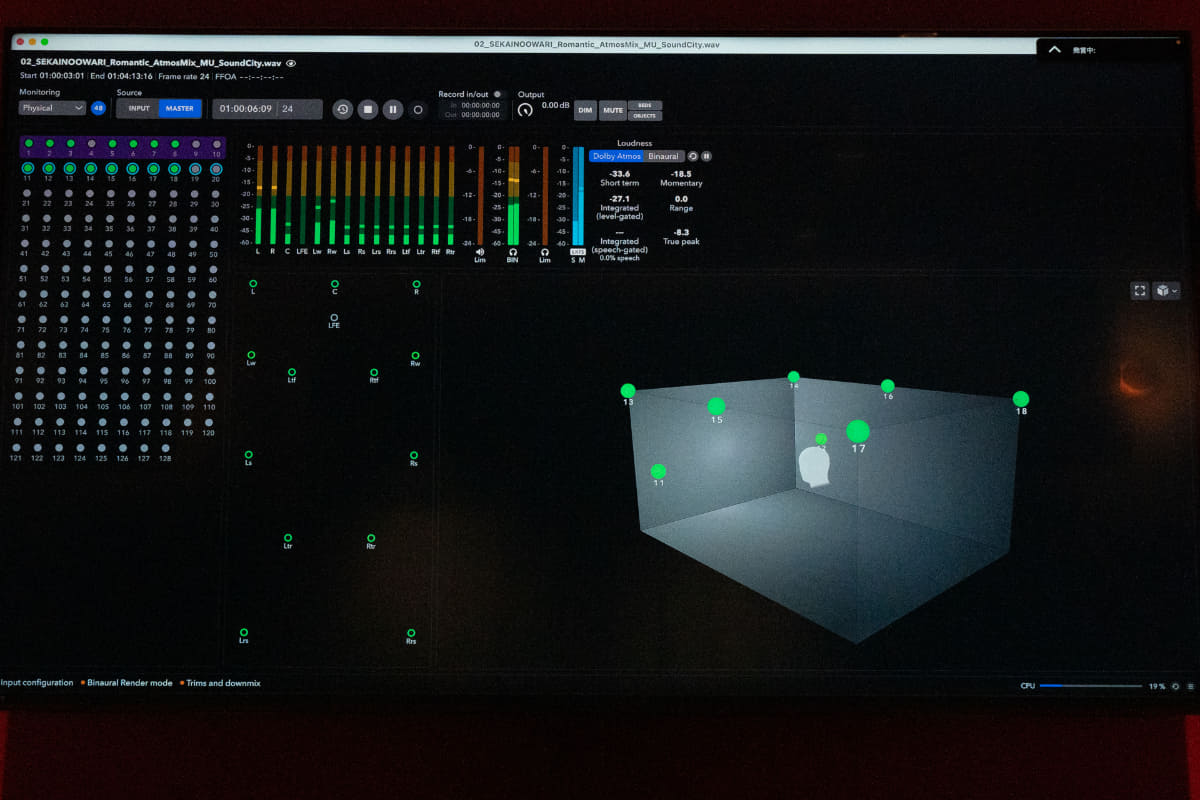Select bed channel indicator 1
Viewport: 1200px width, 800px height.
28,144
